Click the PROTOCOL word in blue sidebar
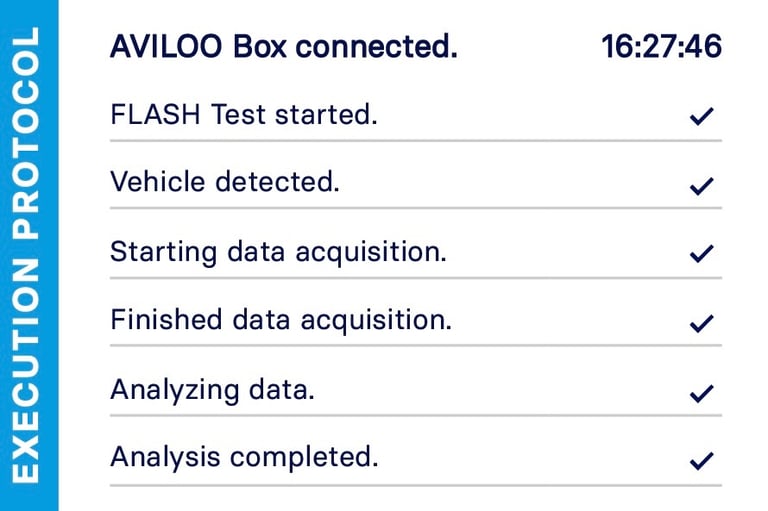Screen dimensions: 768x511 [25, 133]
